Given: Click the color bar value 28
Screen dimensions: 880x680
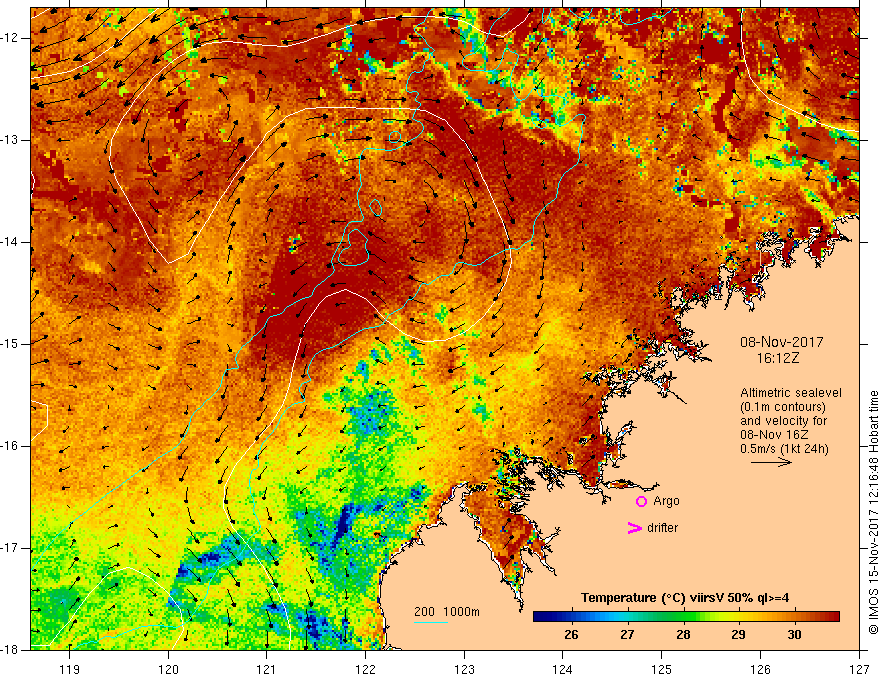Looking at the screenshot, I should [683, 635].
